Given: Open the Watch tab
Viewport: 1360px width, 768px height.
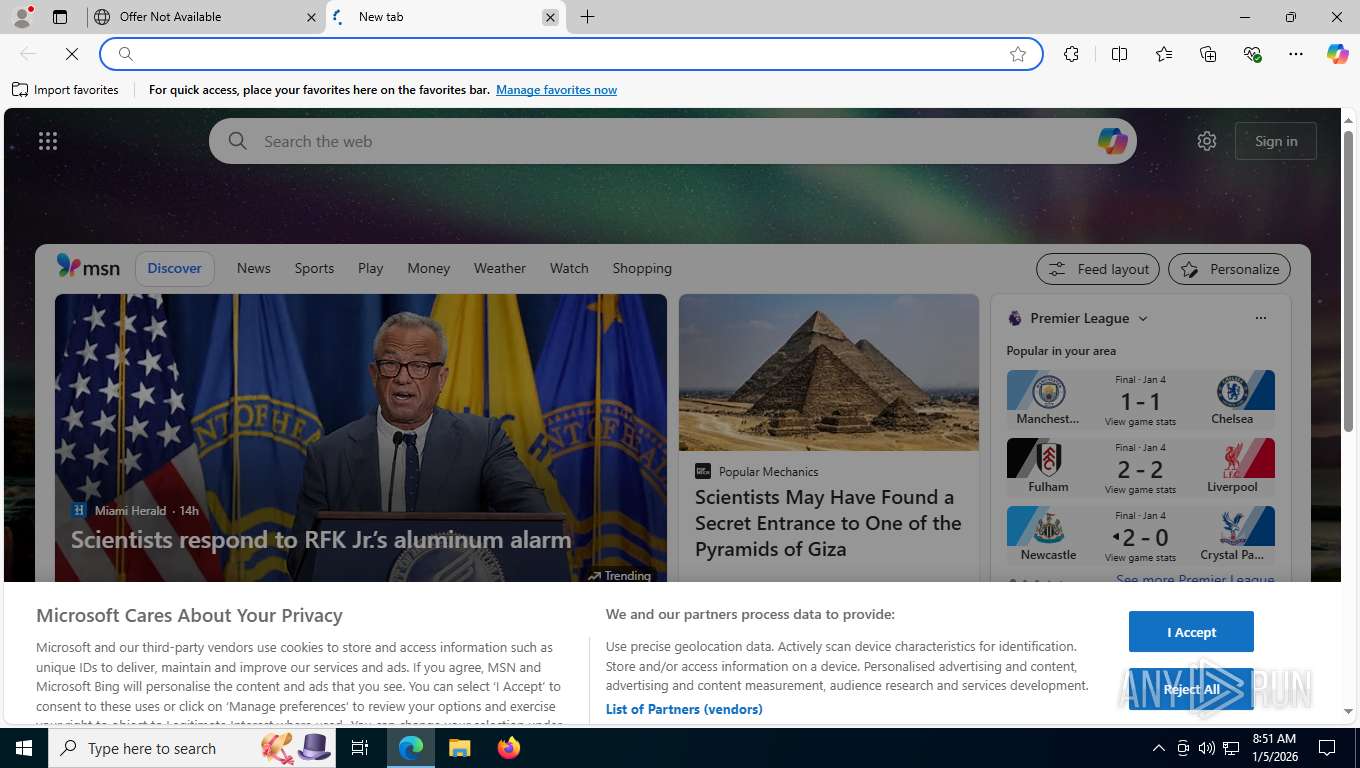Looking at the screenshot, I should (569, 268).
